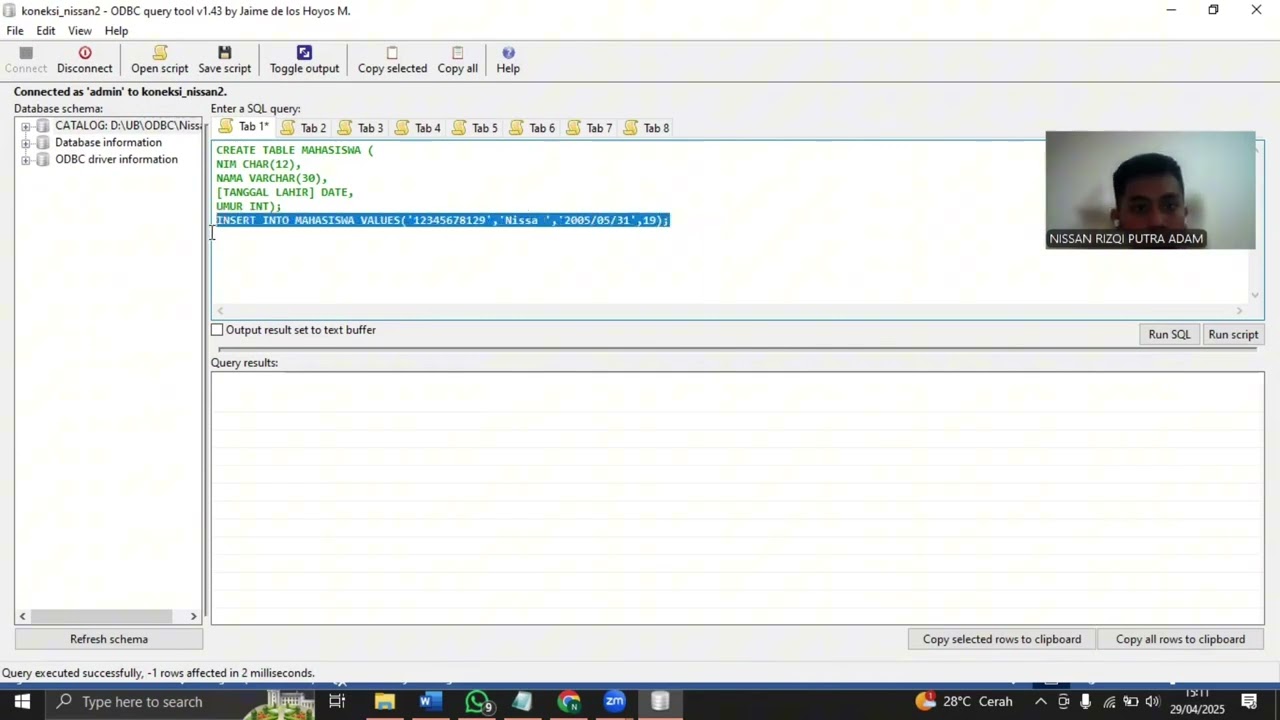Click the volume icon in system tray

click(1152, 702)
